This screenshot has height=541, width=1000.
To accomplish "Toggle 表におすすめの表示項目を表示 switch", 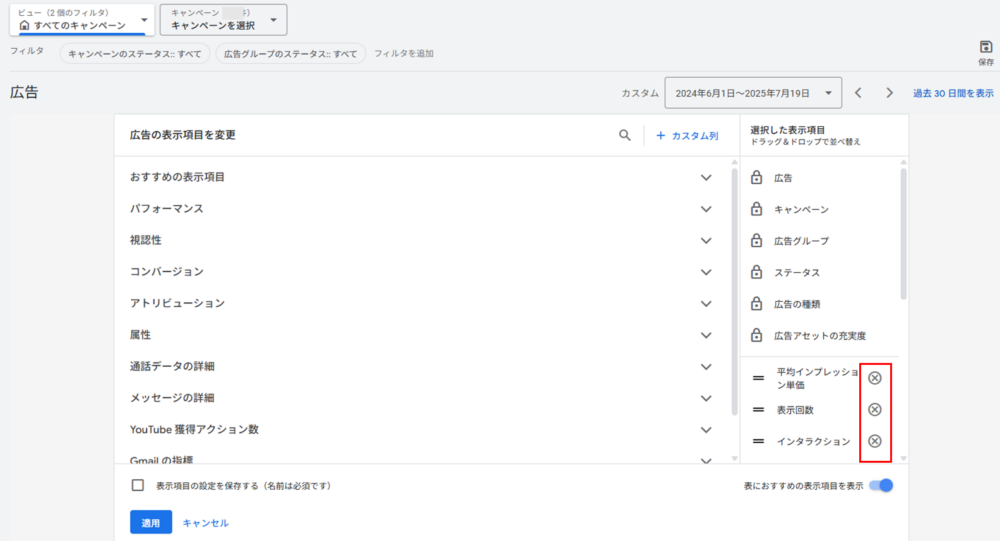I will click(x=881, y=486).
